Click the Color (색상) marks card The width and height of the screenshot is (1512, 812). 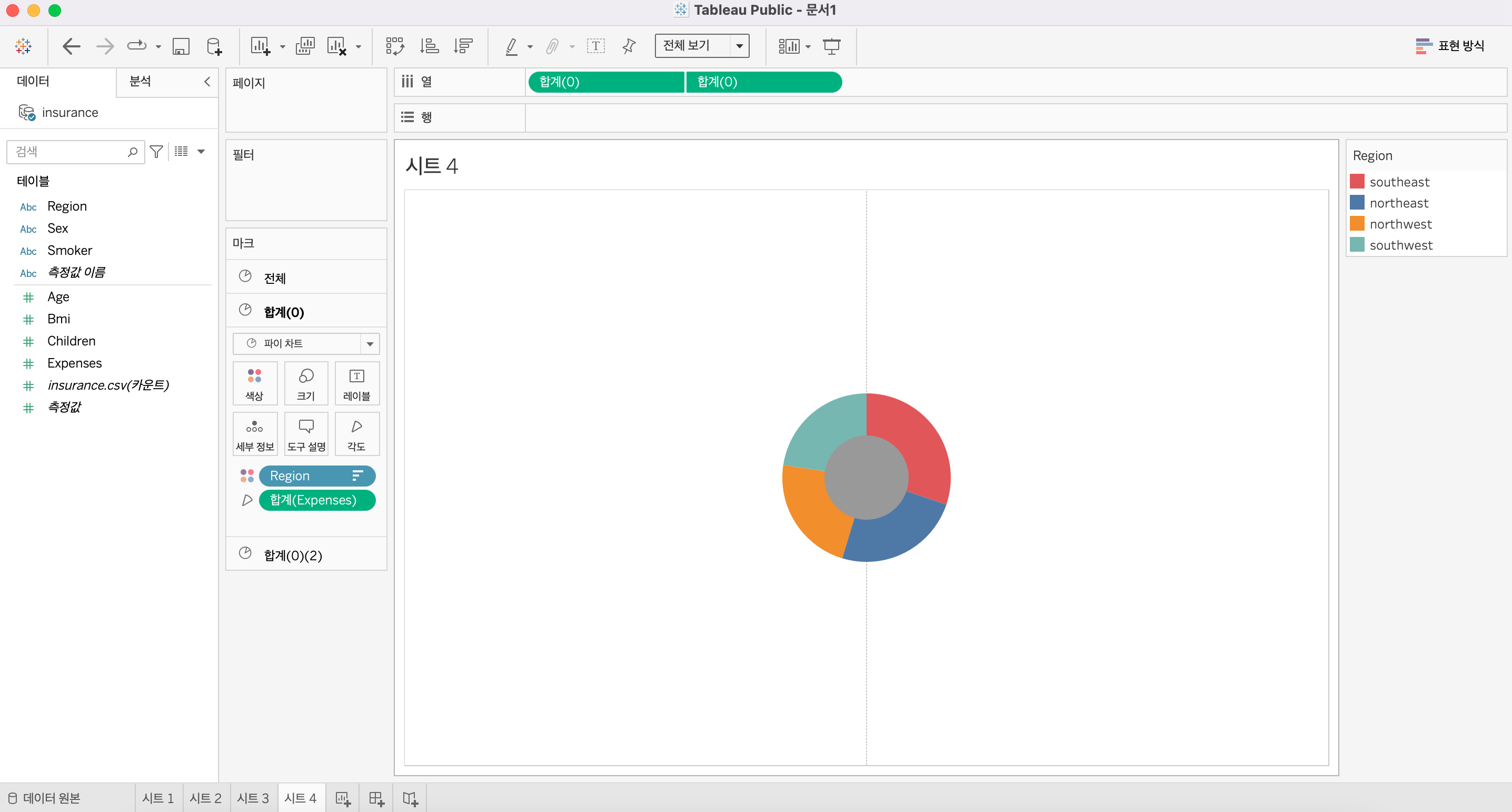click(254, 383)
